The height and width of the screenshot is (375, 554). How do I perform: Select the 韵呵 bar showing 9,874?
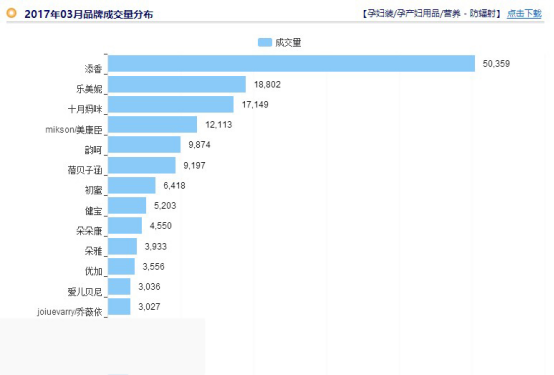144,145
